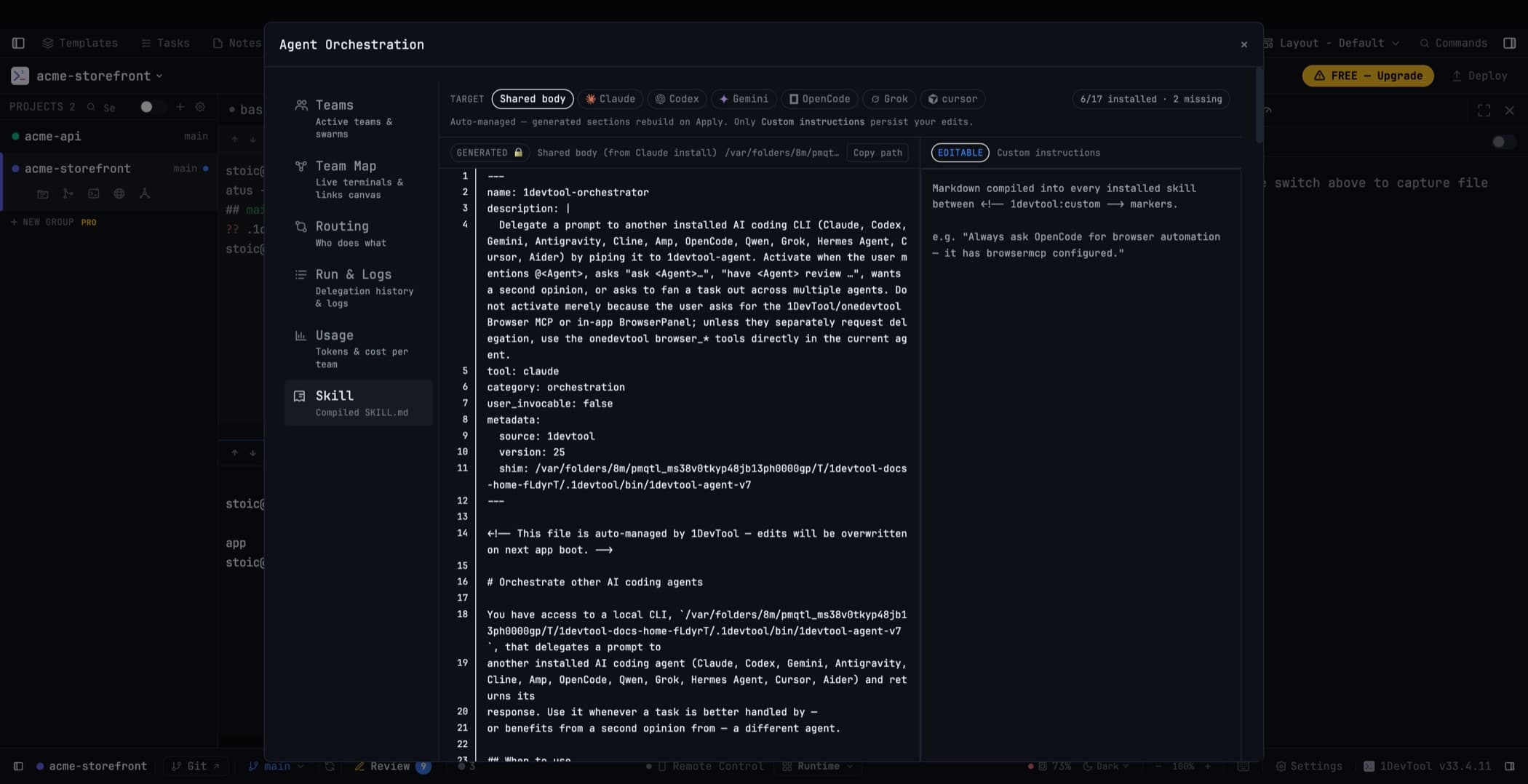The height and width of the screenshot is (784, 1528).
Task: Open the Tasks tab in top bar
Action: pos(165,43)
